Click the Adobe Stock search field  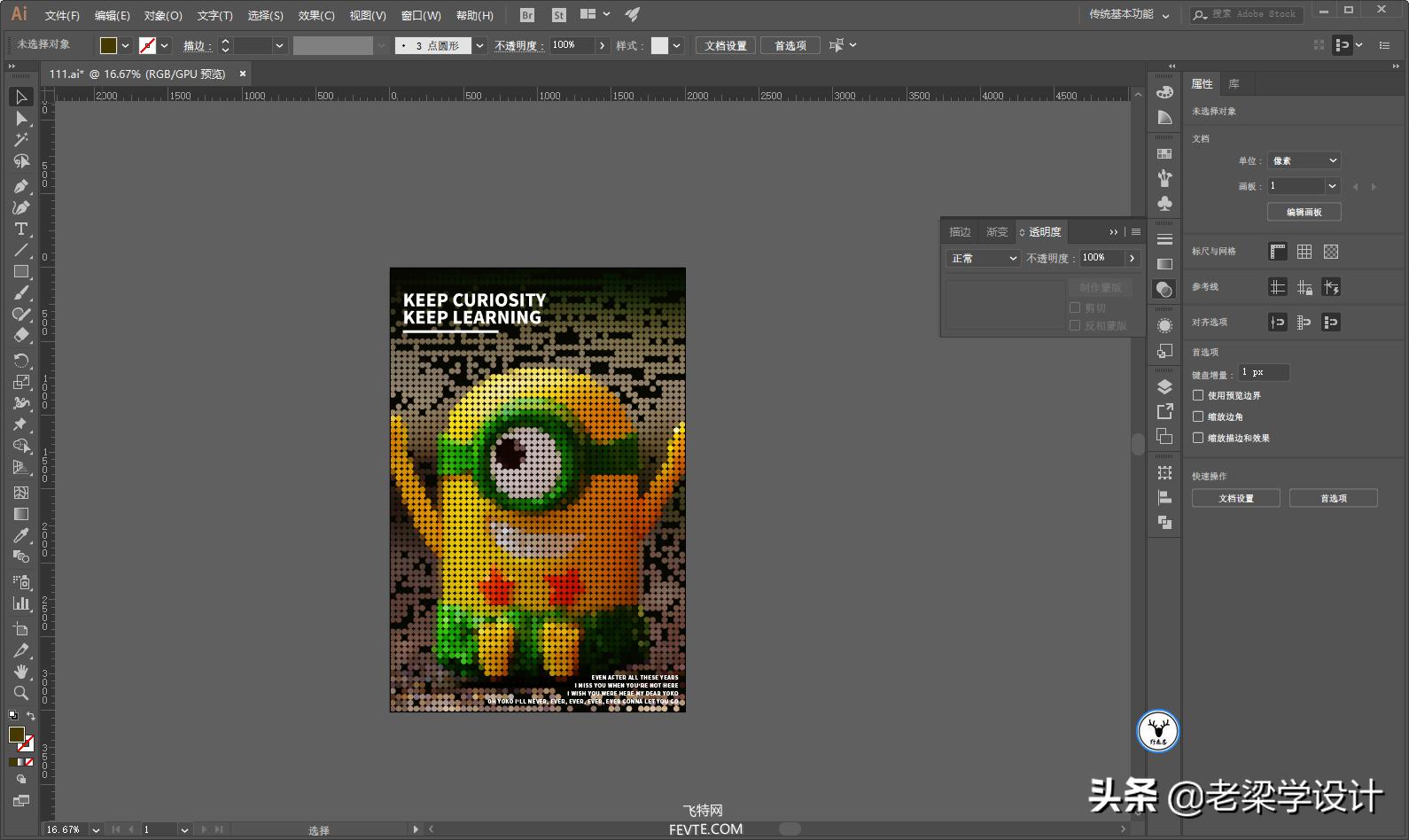pos(1253,14)
